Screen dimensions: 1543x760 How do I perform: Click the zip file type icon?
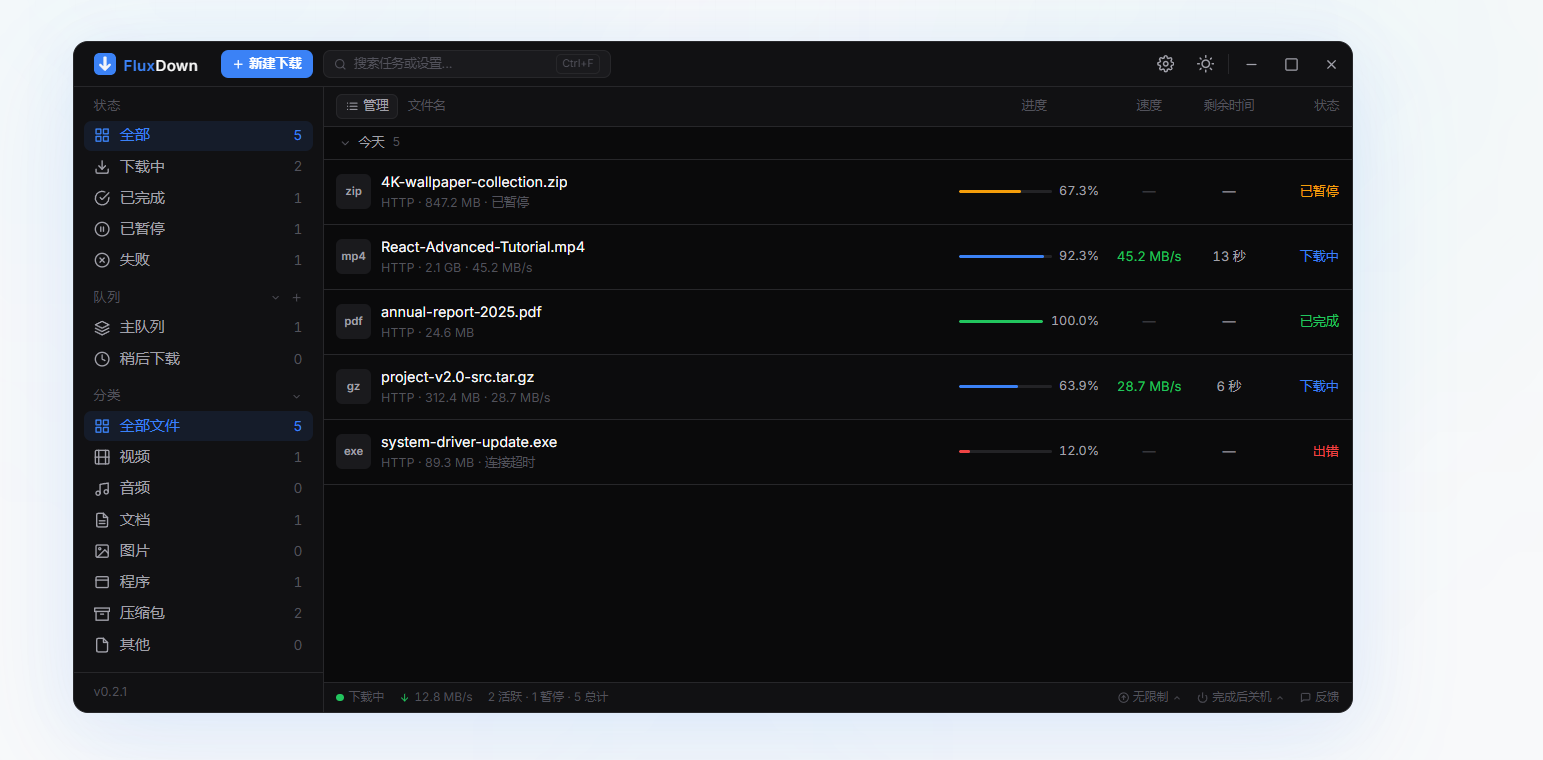[x=353, y=191]
